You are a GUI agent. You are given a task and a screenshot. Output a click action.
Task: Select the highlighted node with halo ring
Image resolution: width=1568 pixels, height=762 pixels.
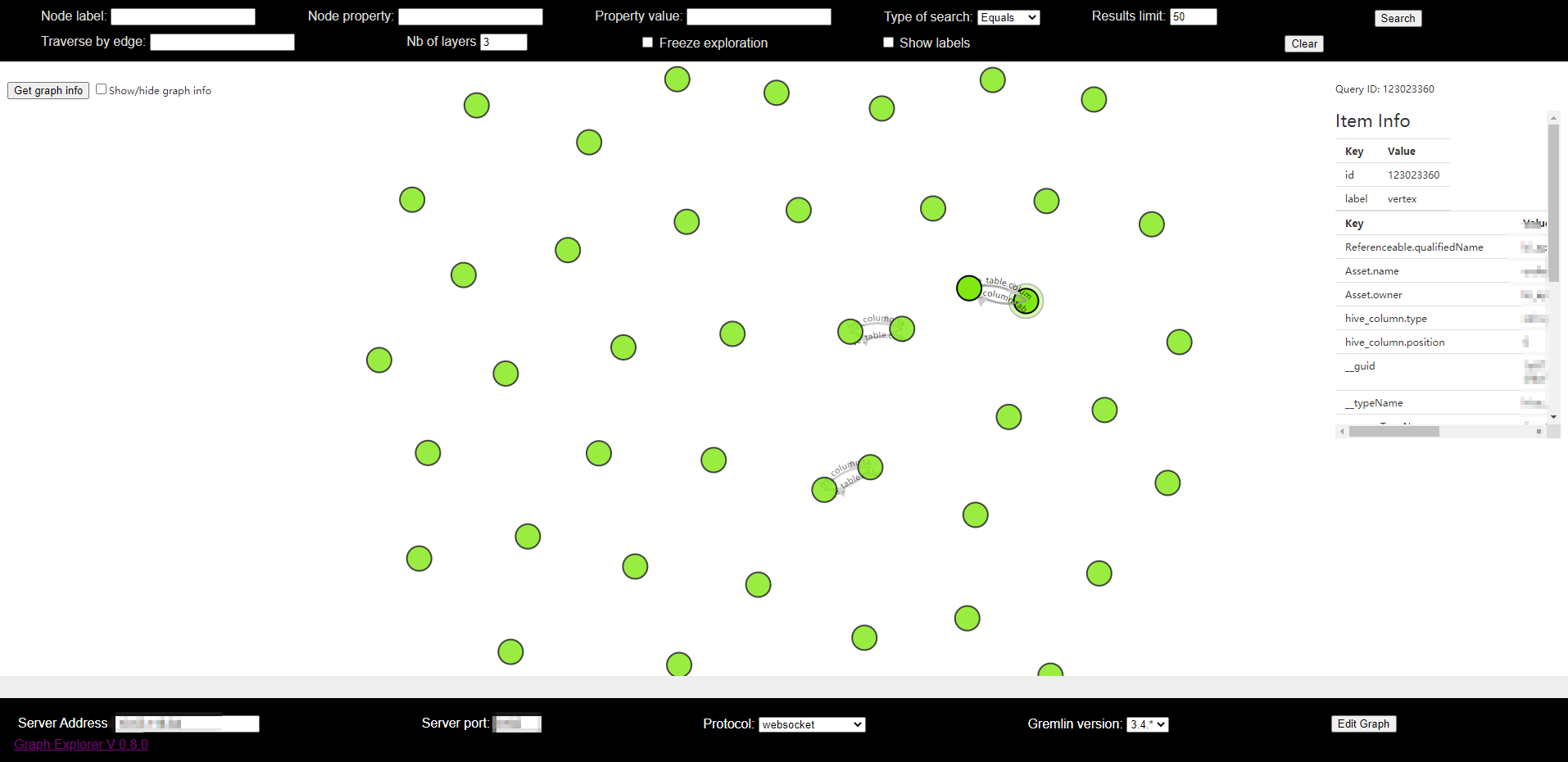(x=1026, y=301)
